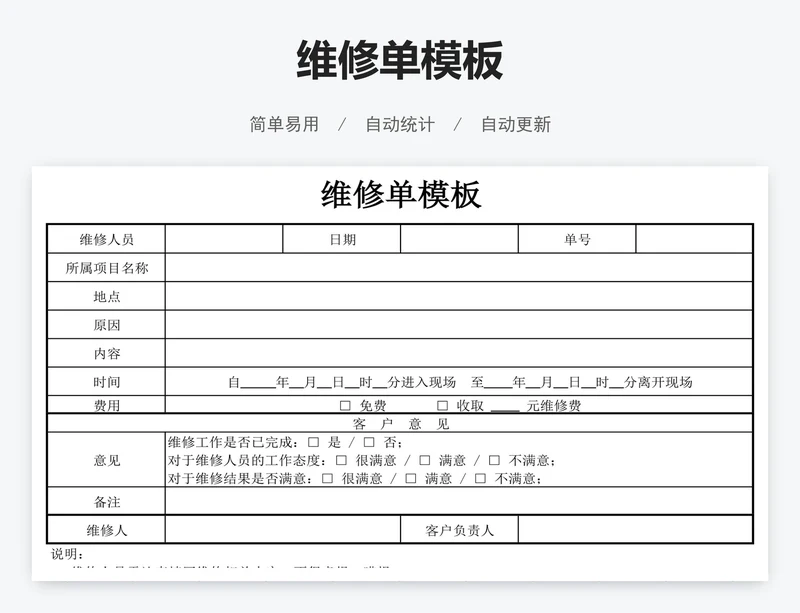Click the 自动更新 tagline text
The height and width of the screenshot is (613, 800).
(516, 124)
